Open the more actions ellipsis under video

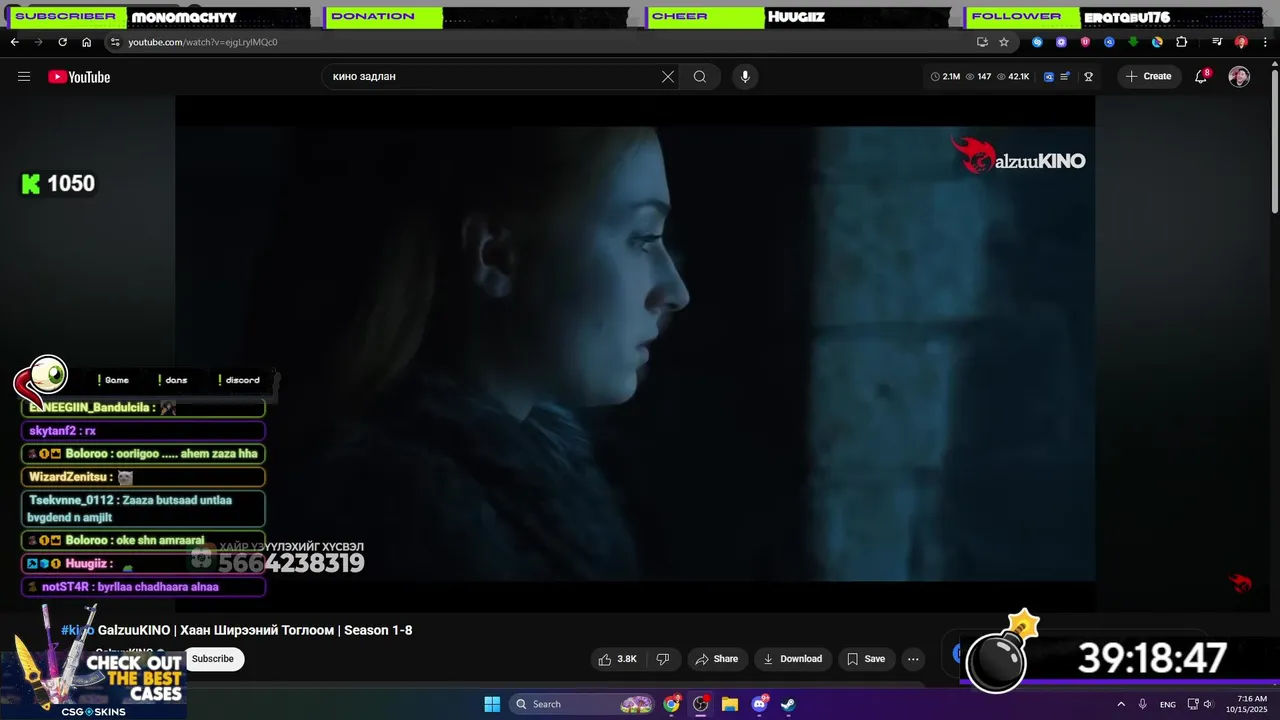point(913,659)
